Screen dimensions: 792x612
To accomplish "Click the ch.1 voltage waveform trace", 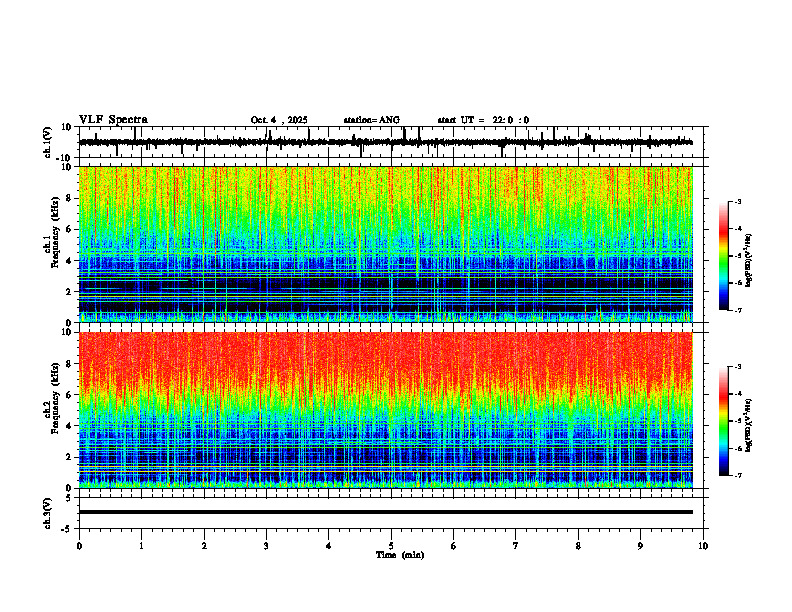I will [x=385, y=142].
